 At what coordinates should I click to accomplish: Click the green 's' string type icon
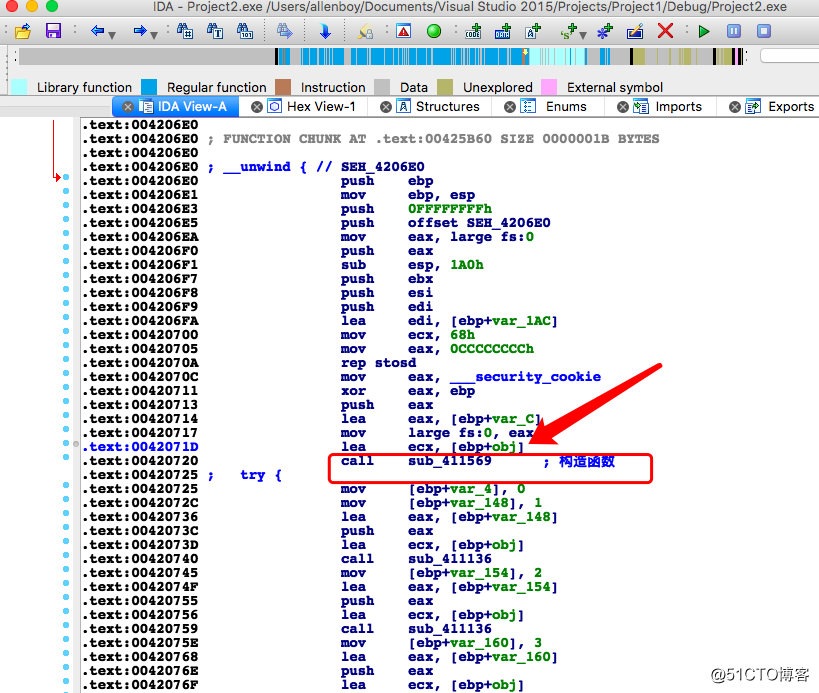tap(569, 31)
